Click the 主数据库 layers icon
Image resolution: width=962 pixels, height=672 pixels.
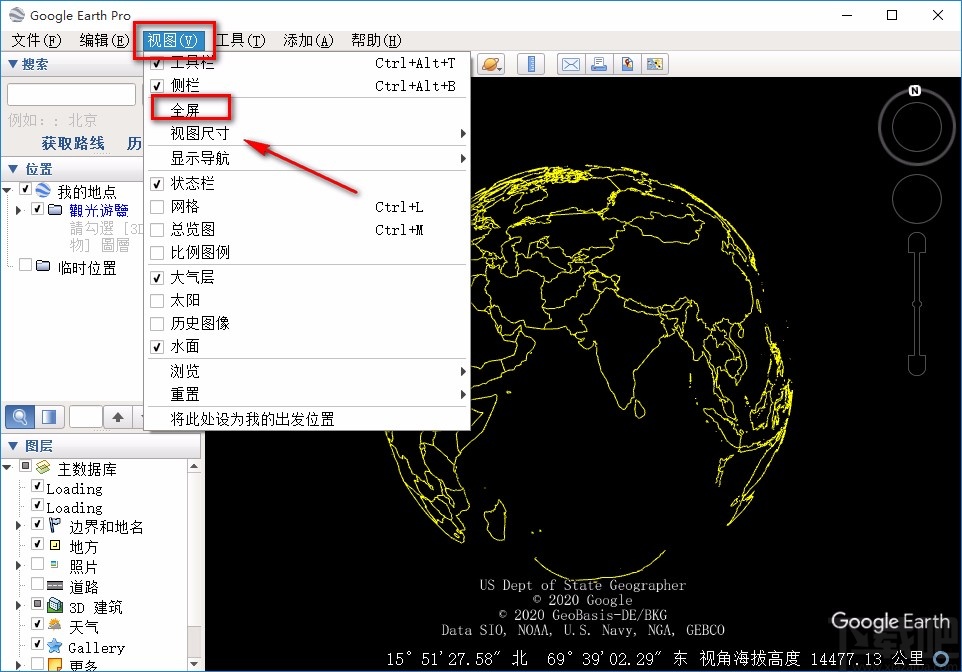[43, 468]
